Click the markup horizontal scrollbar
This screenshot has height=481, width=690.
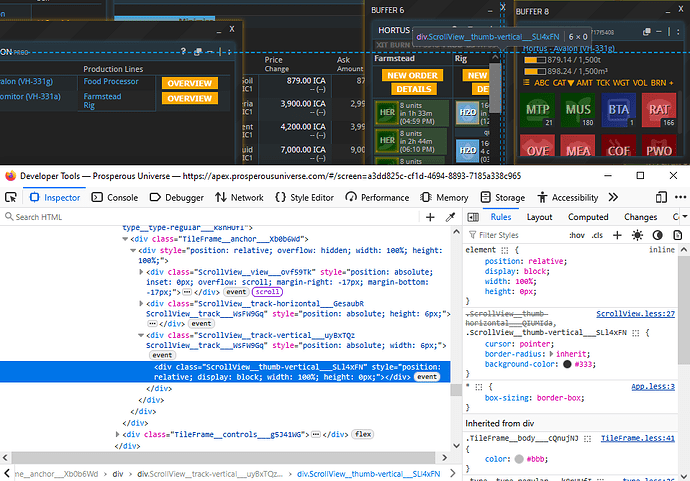224,457
